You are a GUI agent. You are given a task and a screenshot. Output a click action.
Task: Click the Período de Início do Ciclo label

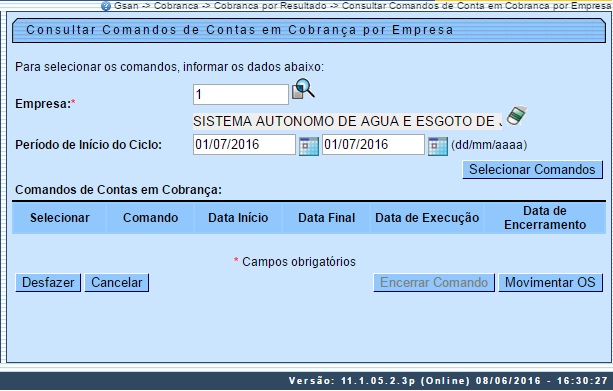pyautogui.click(x=88, y=145)
